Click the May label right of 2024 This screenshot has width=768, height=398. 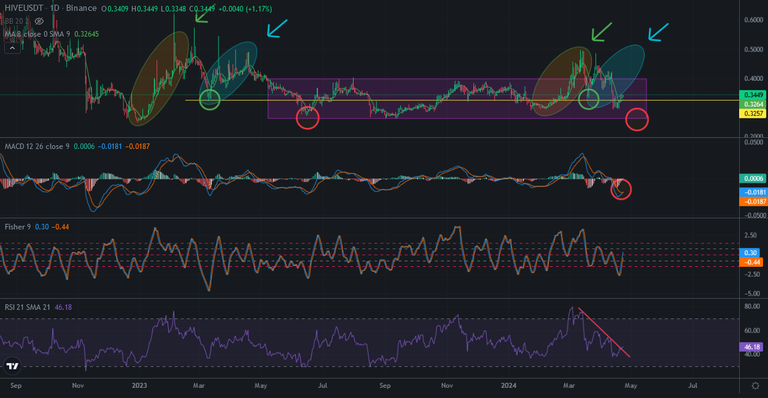631,386
